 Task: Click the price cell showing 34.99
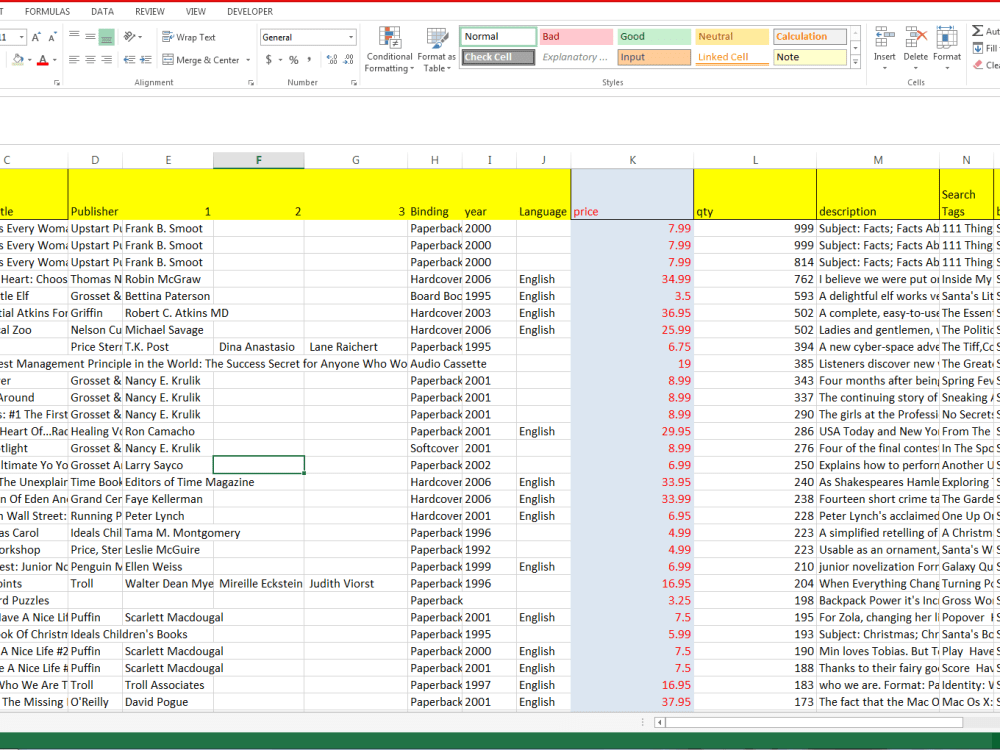(x=632, y=279)
